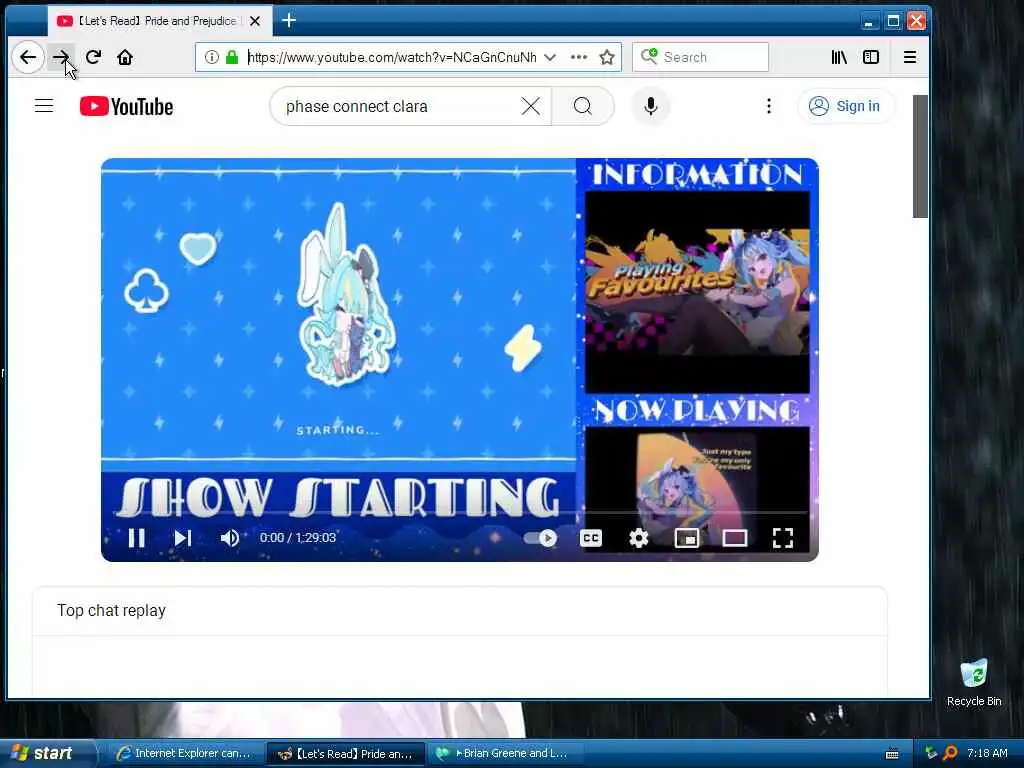Switch to Brian Greene taskbar window

[503, 753]
